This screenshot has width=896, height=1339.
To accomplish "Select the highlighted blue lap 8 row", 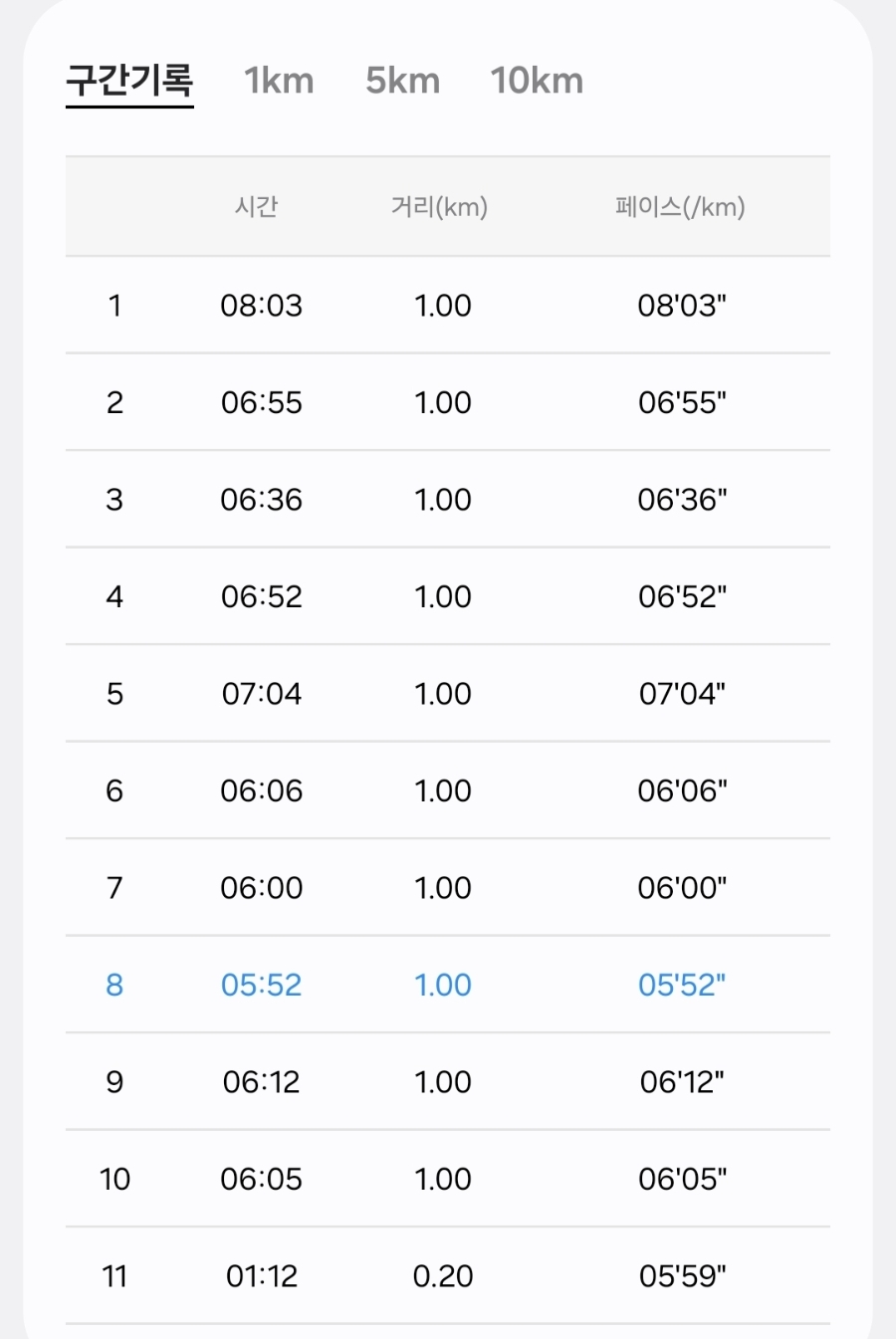I will [448, 985].
